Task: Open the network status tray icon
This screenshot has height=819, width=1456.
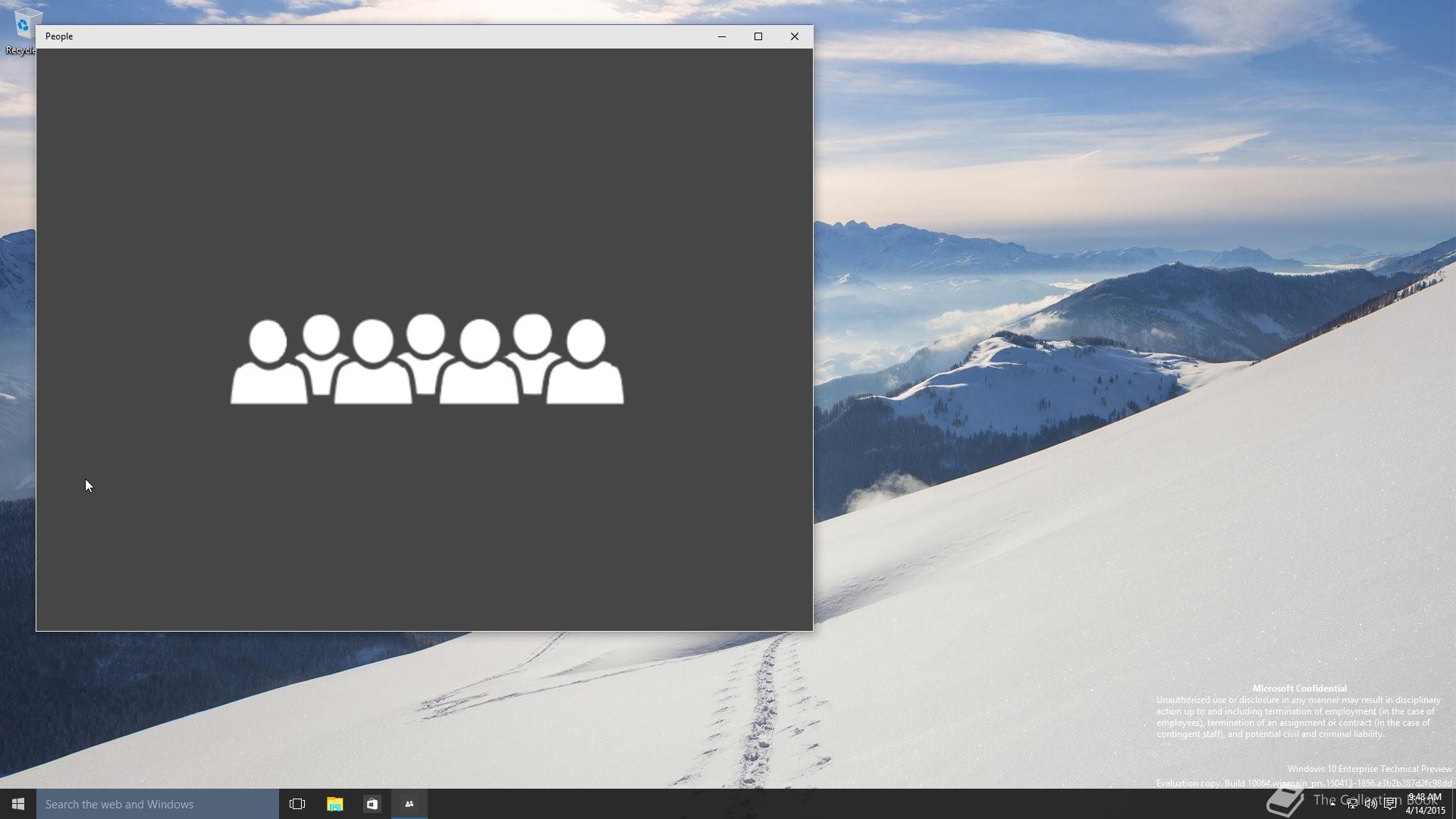Action: (1352, 804)
